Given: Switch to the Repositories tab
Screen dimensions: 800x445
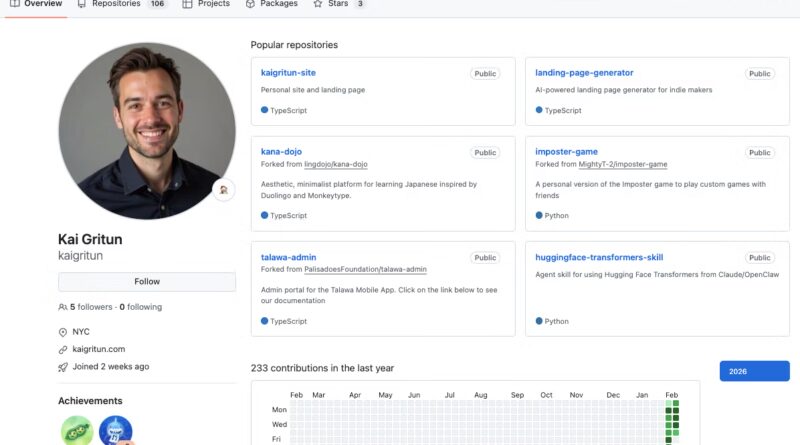Looking at the screenshot, I should pyautogui.click(x=122, y=4).
